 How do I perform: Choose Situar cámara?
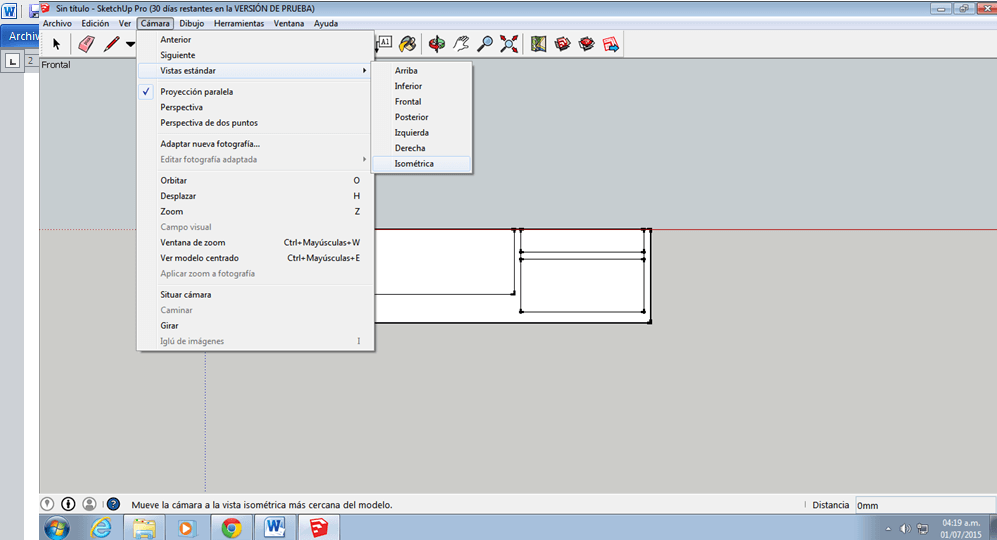click(x=256, y=294)
